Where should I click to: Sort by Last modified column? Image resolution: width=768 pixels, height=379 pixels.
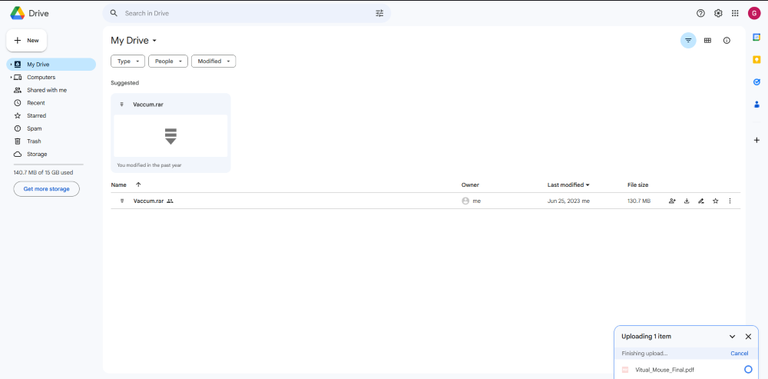[x=568, y=185]
